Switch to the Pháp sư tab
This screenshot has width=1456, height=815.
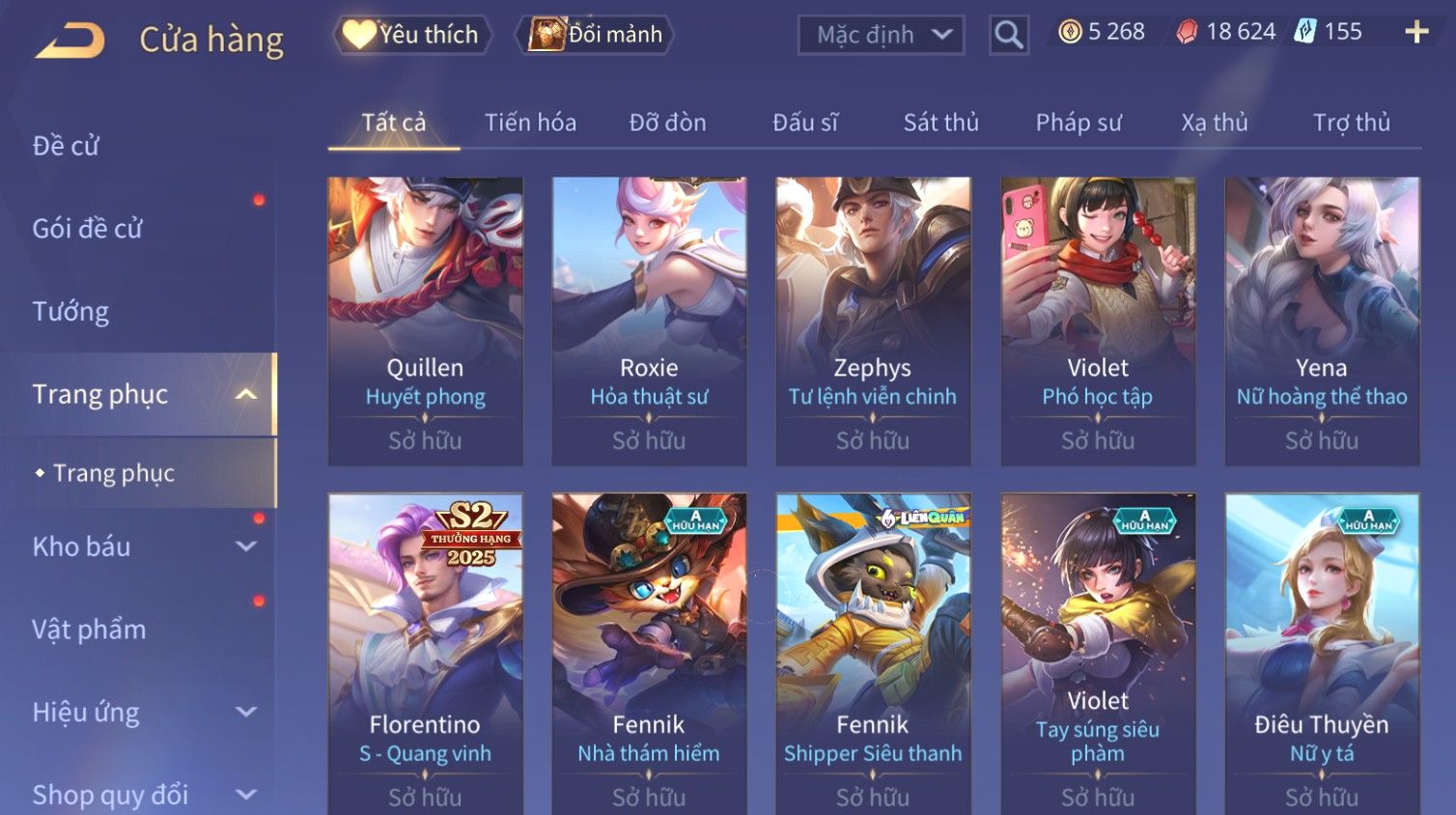pyautogui.click(x=1078, y=123)
